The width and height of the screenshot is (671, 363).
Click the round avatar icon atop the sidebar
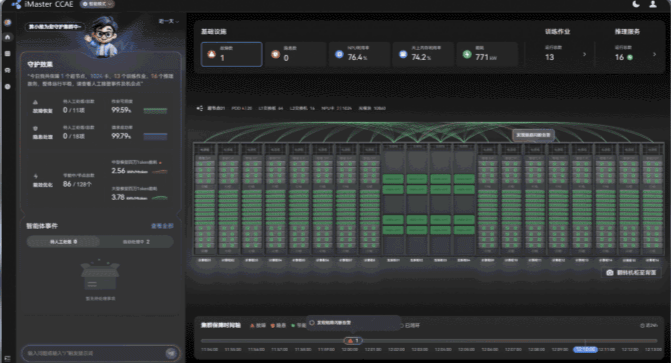[x=8, y=22]
